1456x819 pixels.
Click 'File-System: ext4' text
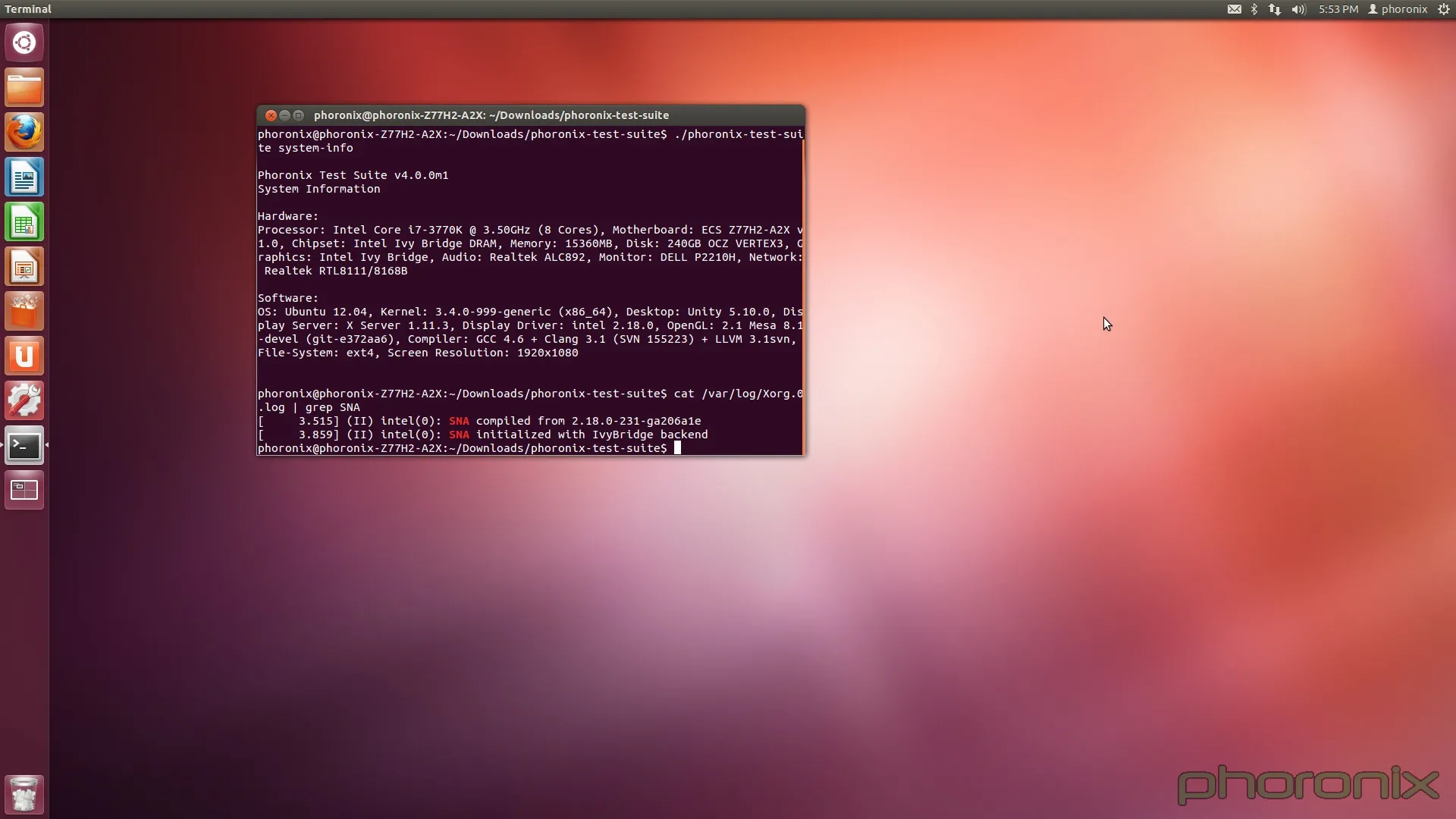point(315,353)
